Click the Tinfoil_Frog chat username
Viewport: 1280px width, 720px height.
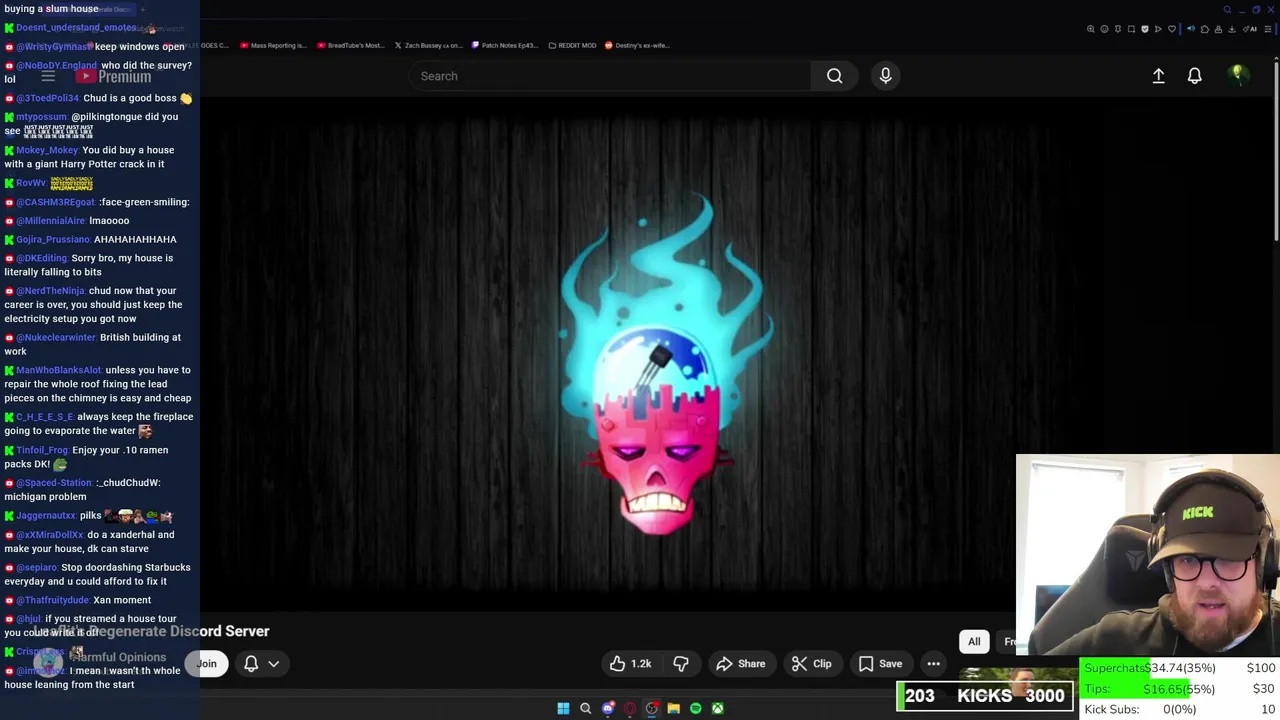coord(42,450)
